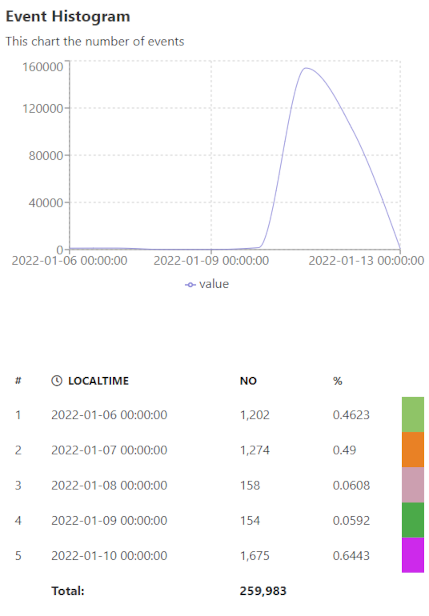Click the percentage '0.0608'
The image size is (429, 616).
point(351,485)
